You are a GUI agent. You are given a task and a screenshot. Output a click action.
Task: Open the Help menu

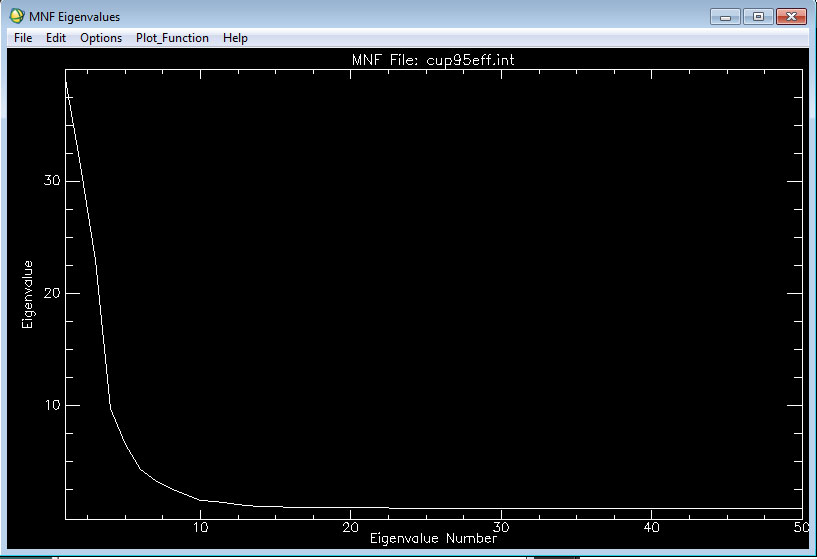[235, 38]
